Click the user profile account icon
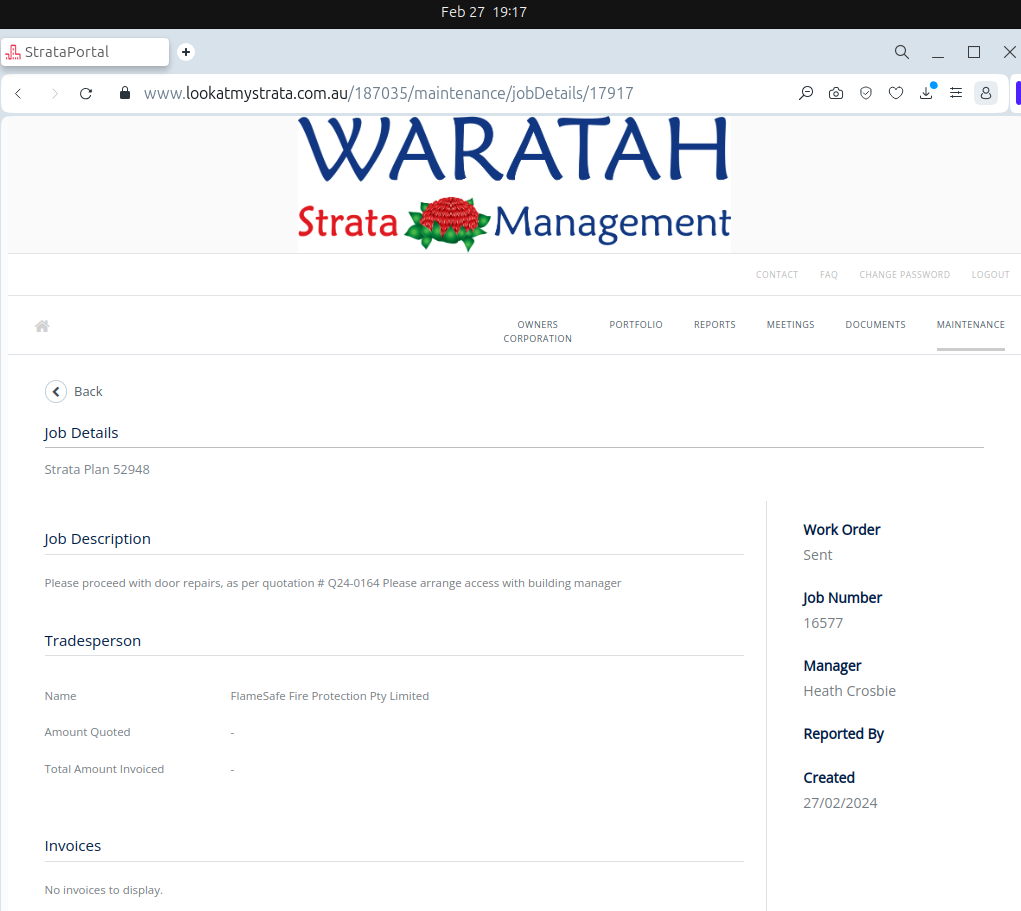The image size is (1021, 911). tap(986, 93)
